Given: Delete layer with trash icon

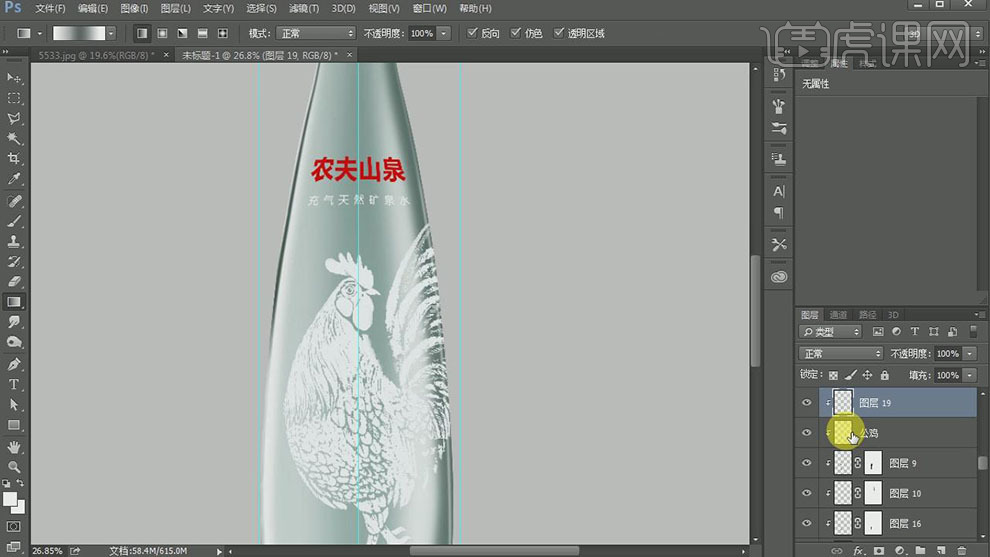Looking at the screenshot, I should coord(962,551).
